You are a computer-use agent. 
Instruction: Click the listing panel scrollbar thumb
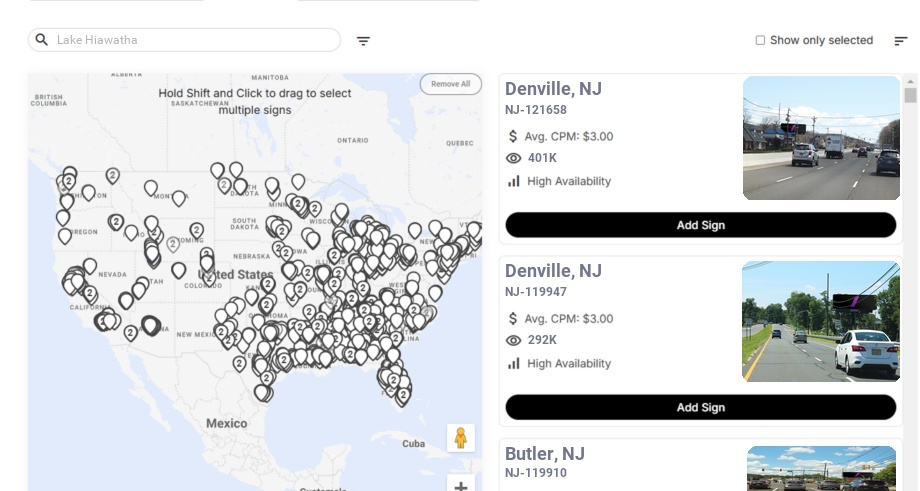[910, 95]
